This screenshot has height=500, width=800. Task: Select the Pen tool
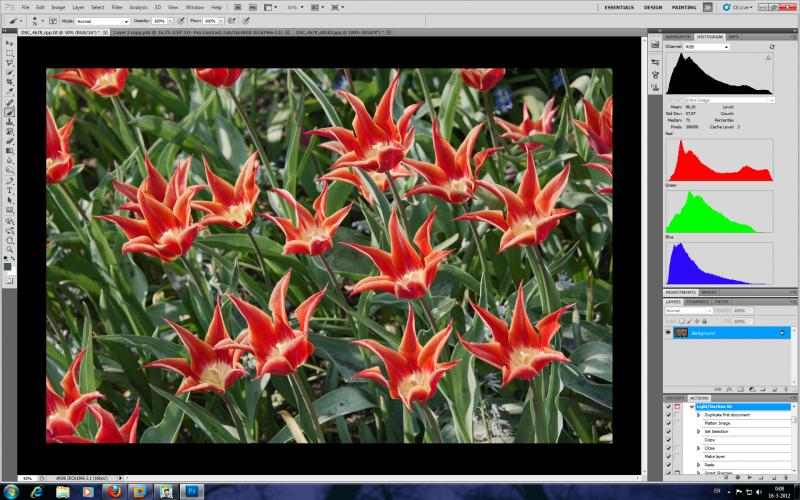[9, 181]
